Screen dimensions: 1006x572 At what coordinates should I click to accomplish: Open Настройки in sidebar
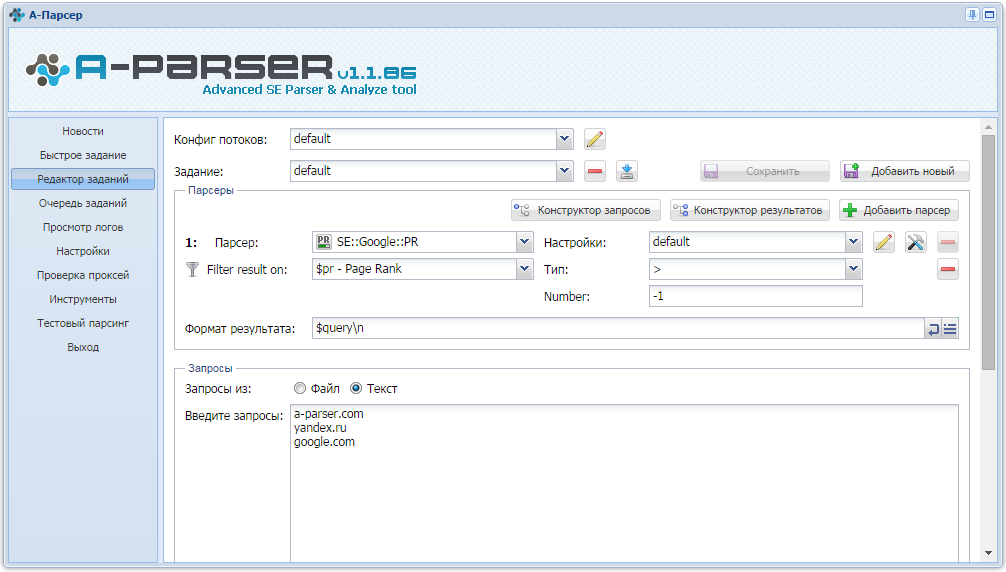pos(83,251)
